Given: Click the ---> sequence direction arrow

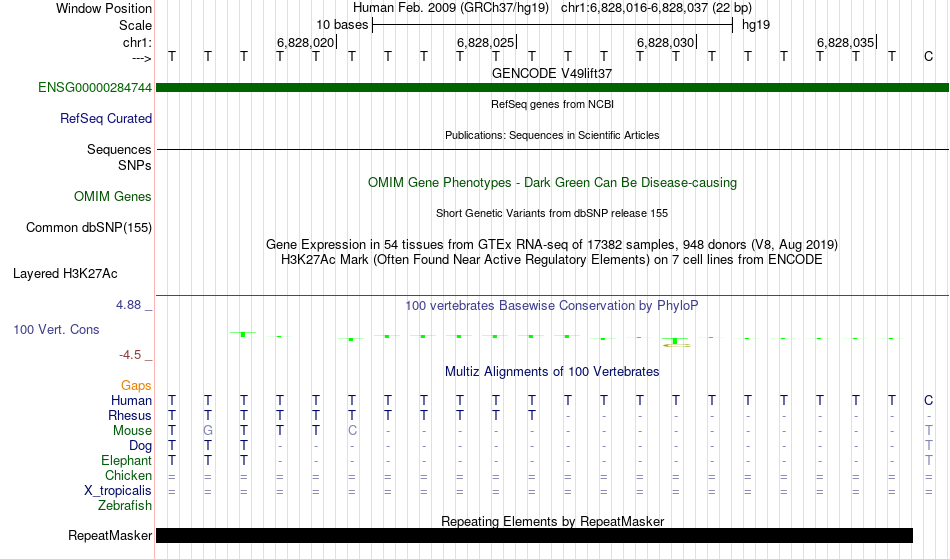Looking at the screenshot, I should (x=142, y=58).
